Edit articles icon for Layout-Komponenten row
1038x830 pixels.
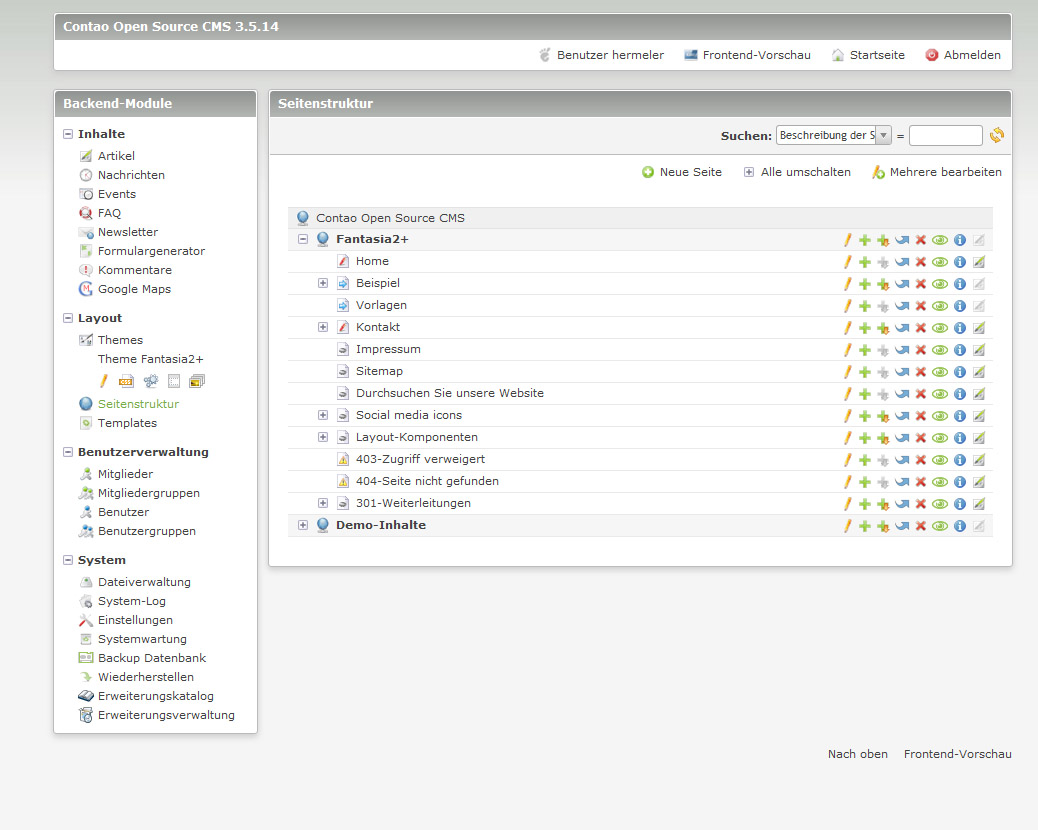979,438
